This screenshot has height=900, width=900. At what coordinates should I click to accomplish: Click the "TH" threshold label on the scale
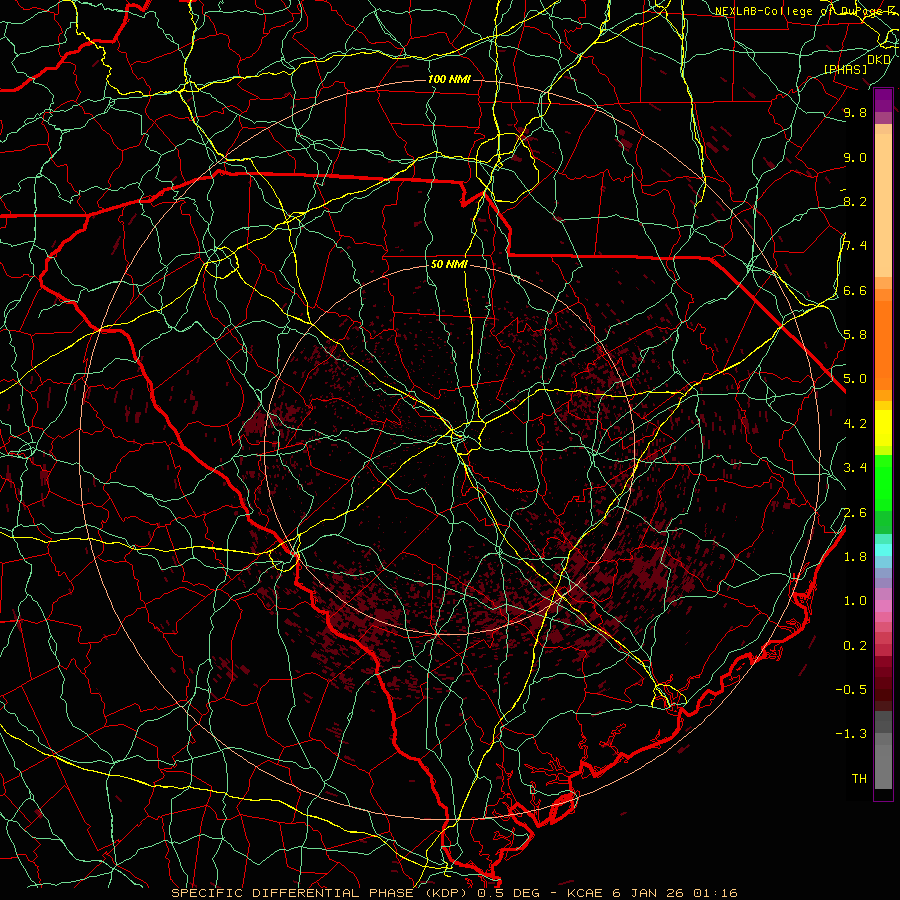859,779
